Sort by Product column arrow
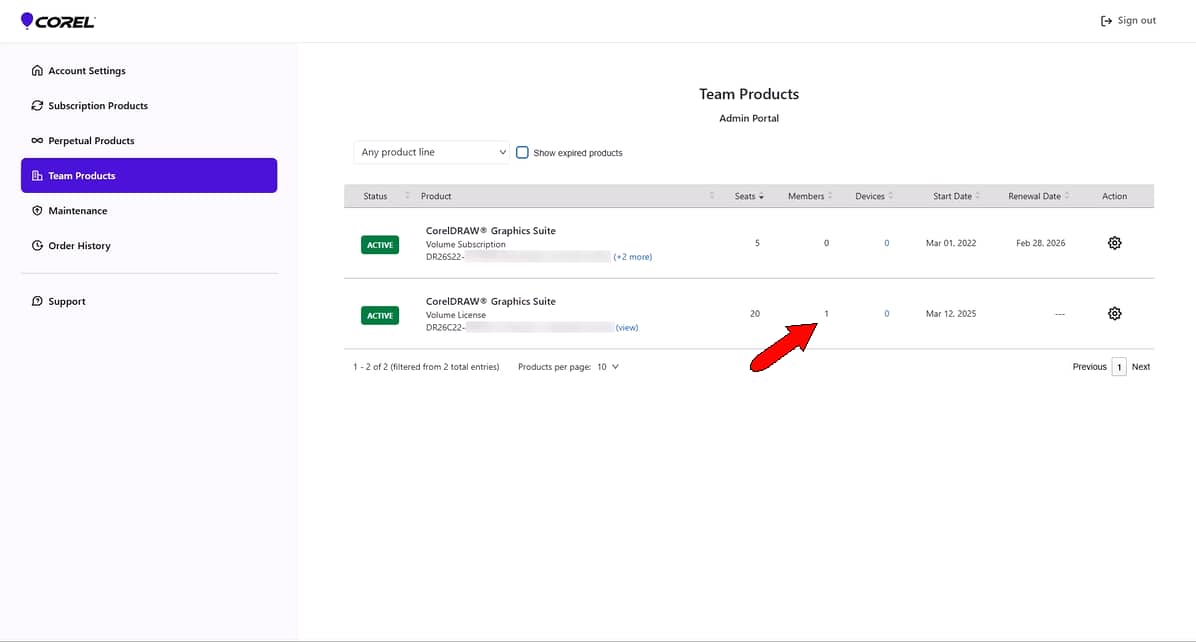Screen dimensions: 1196x642 [x=712, y=196]
